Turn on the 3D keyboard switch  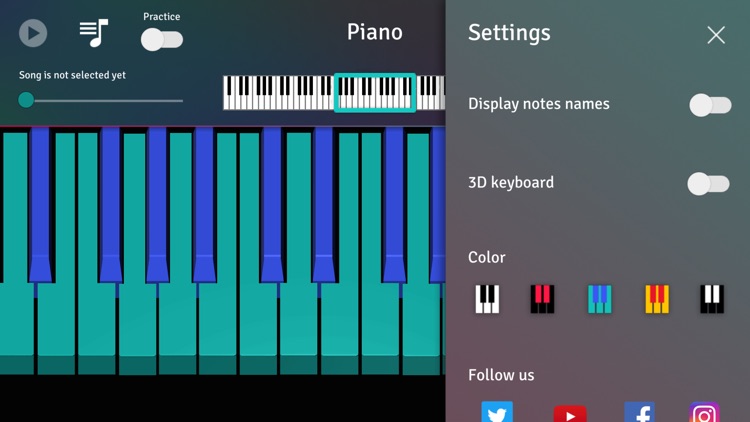(708, 184)
